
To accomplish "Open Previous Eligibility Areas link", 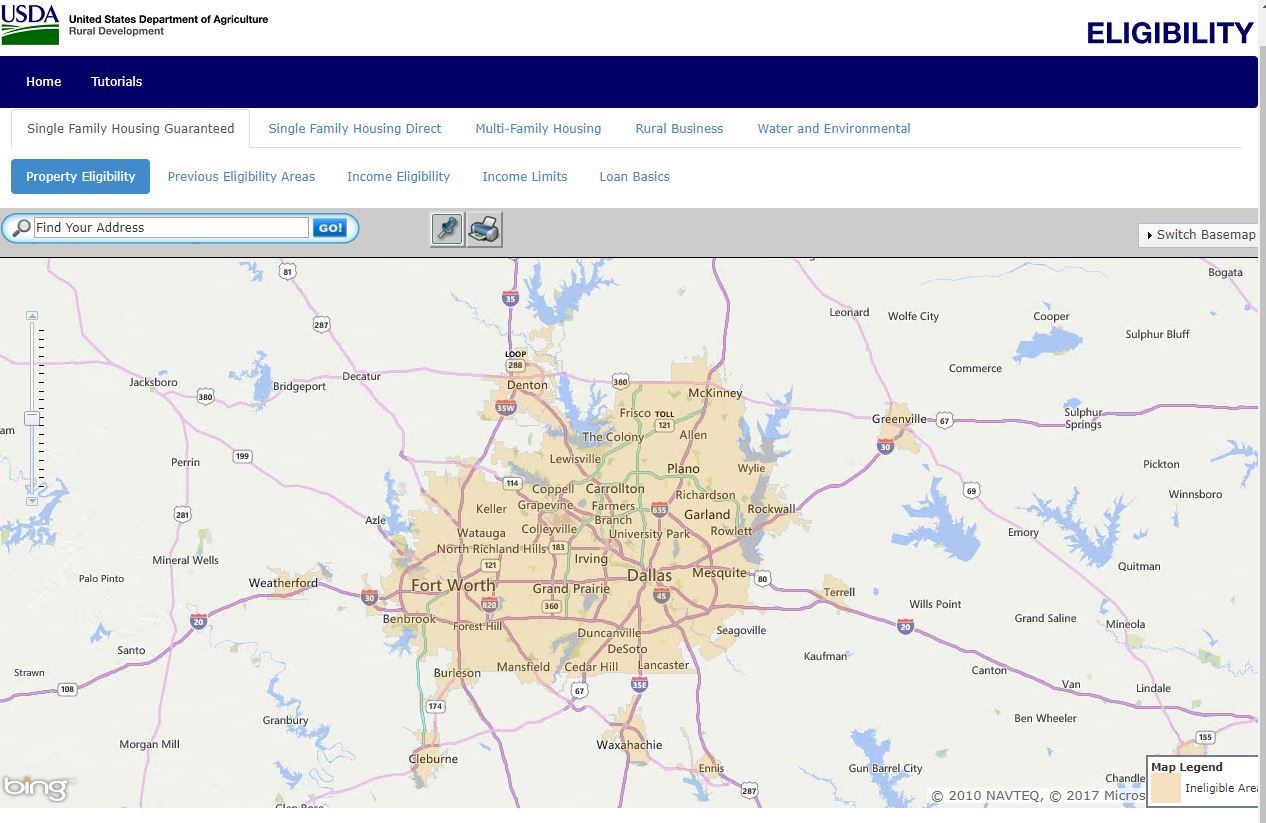I will [x=241, y=176].
